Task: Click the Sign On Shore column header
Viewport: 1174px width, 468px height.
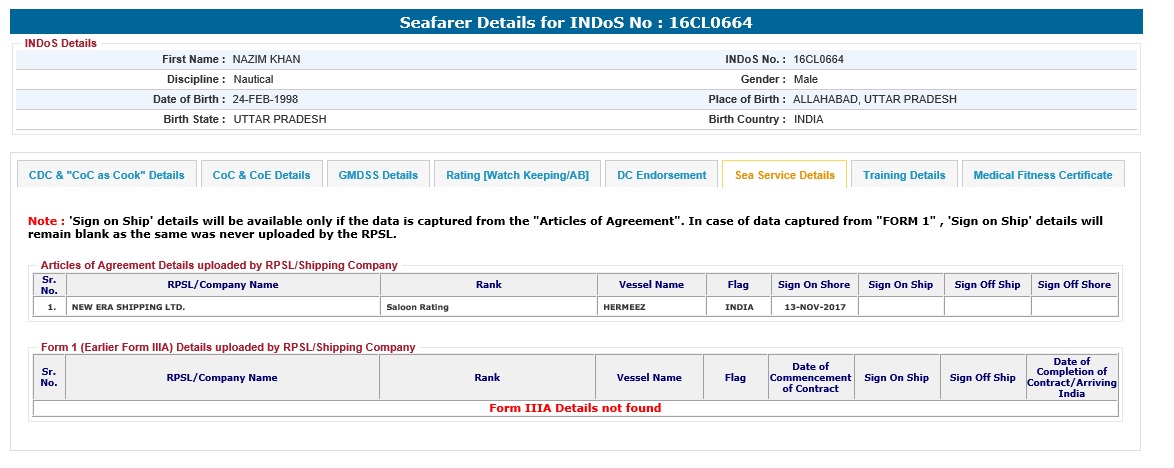Action: (815, 285)
